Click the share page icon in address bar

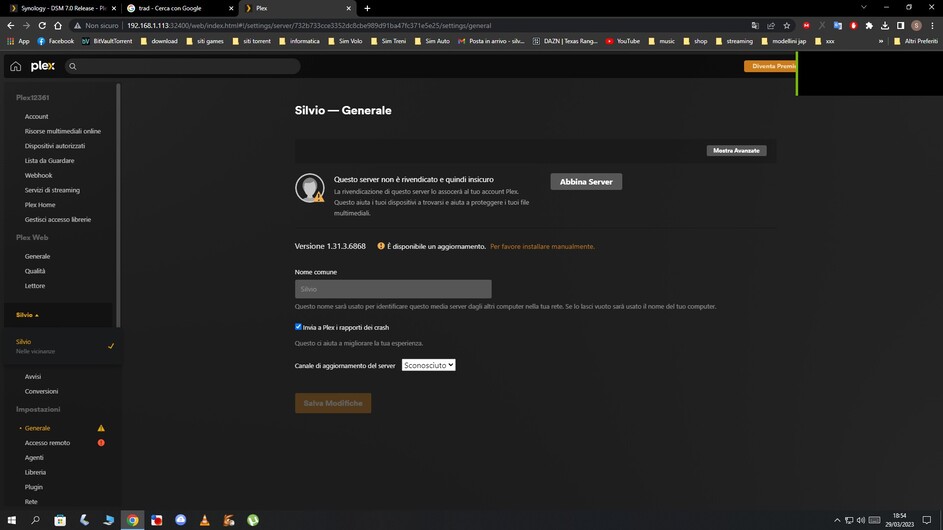coord(771,25)
